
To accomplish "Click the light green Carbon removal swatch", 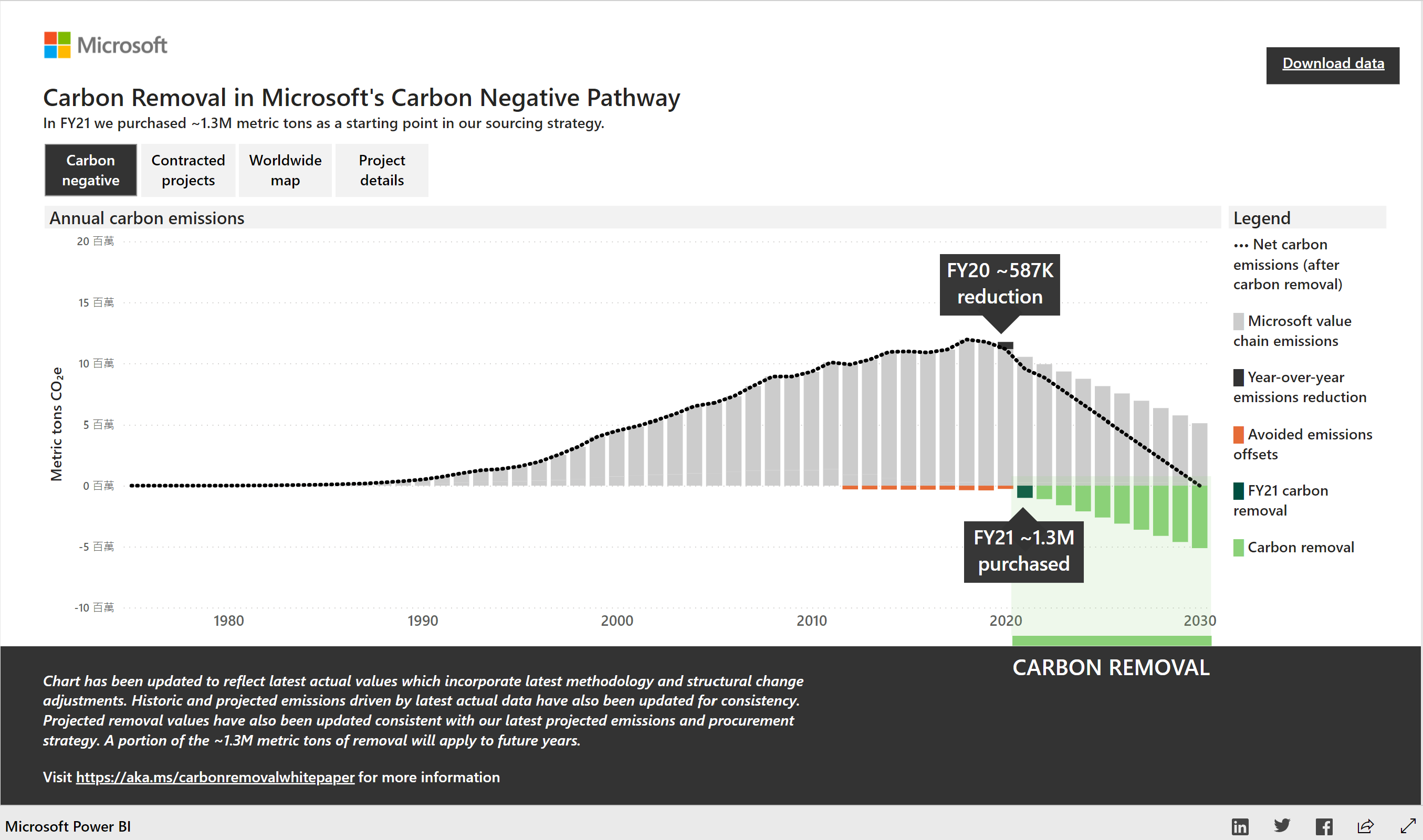I will tap(1239, 548).
